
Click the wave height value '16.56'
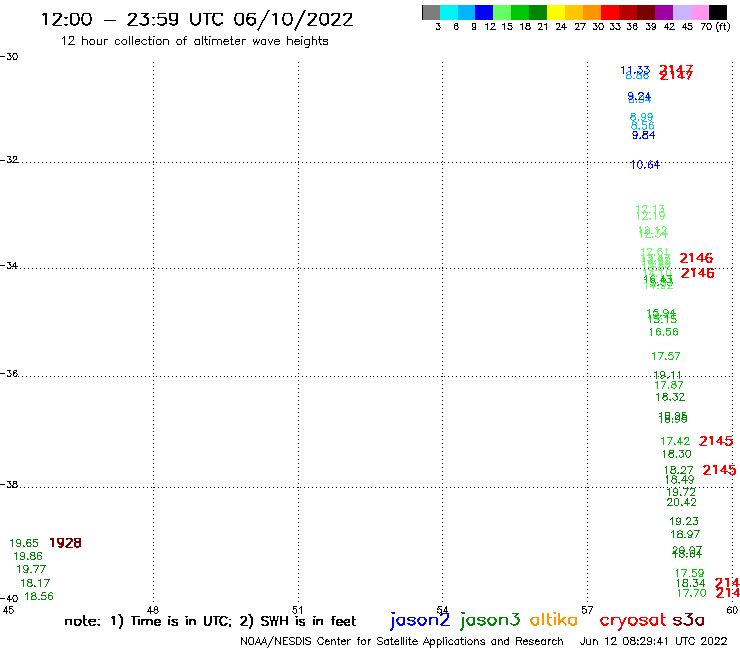pos(664,332)
